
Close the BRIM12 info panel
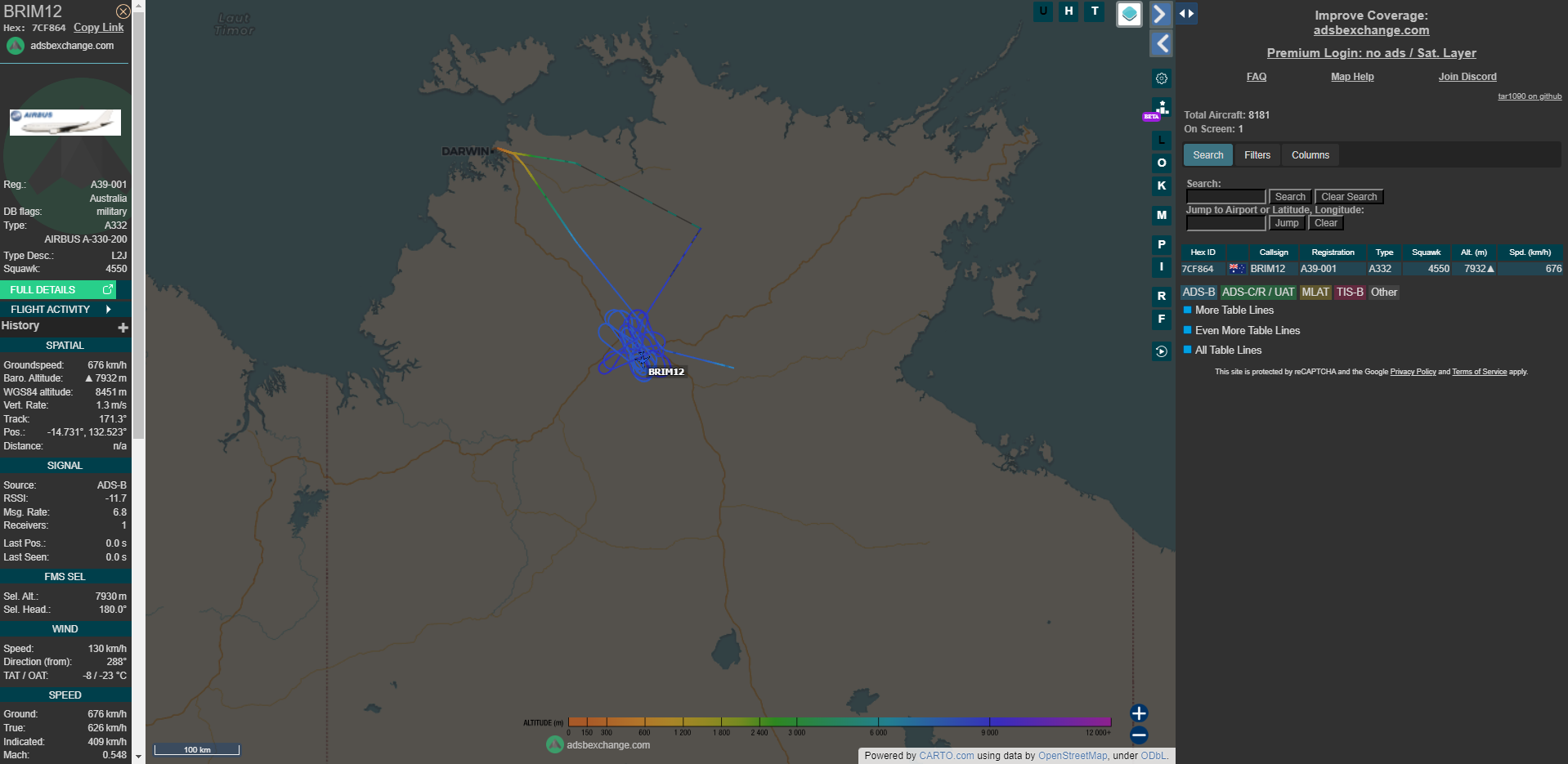click(123, 11)
